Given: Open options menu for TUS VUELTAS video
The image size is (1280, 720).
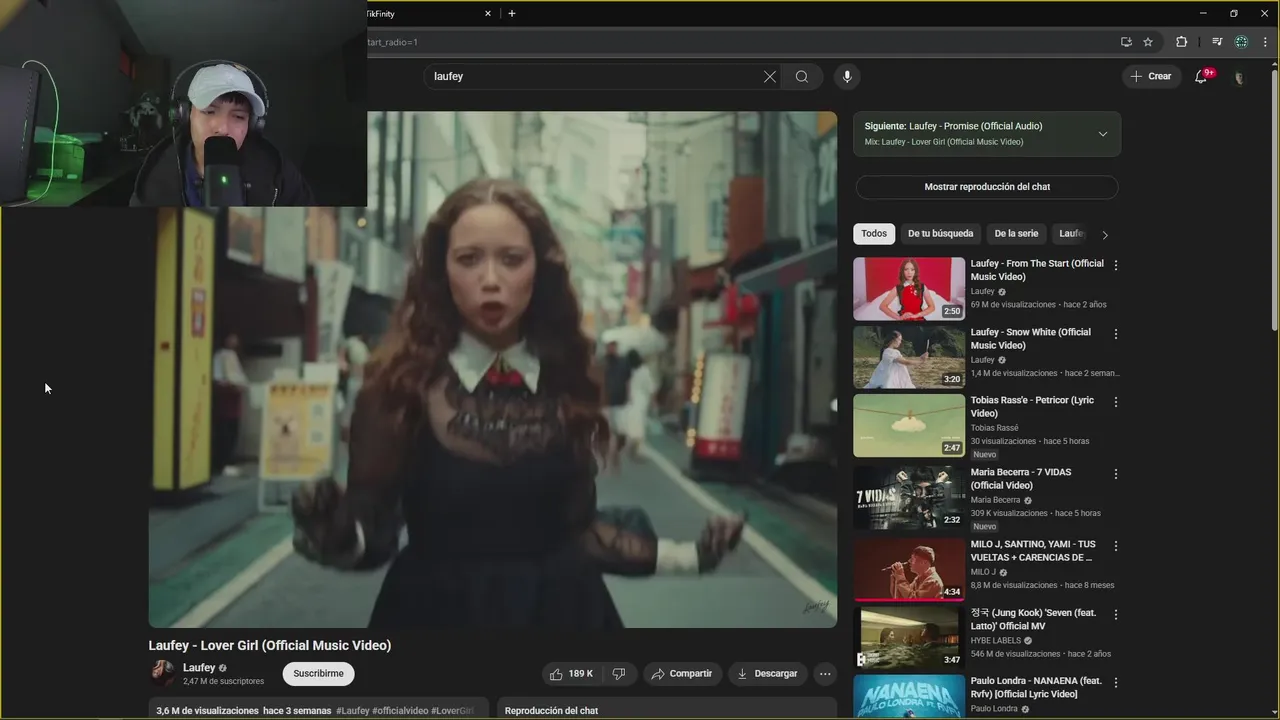Looking at the screenshot, I should [1116, 545].
